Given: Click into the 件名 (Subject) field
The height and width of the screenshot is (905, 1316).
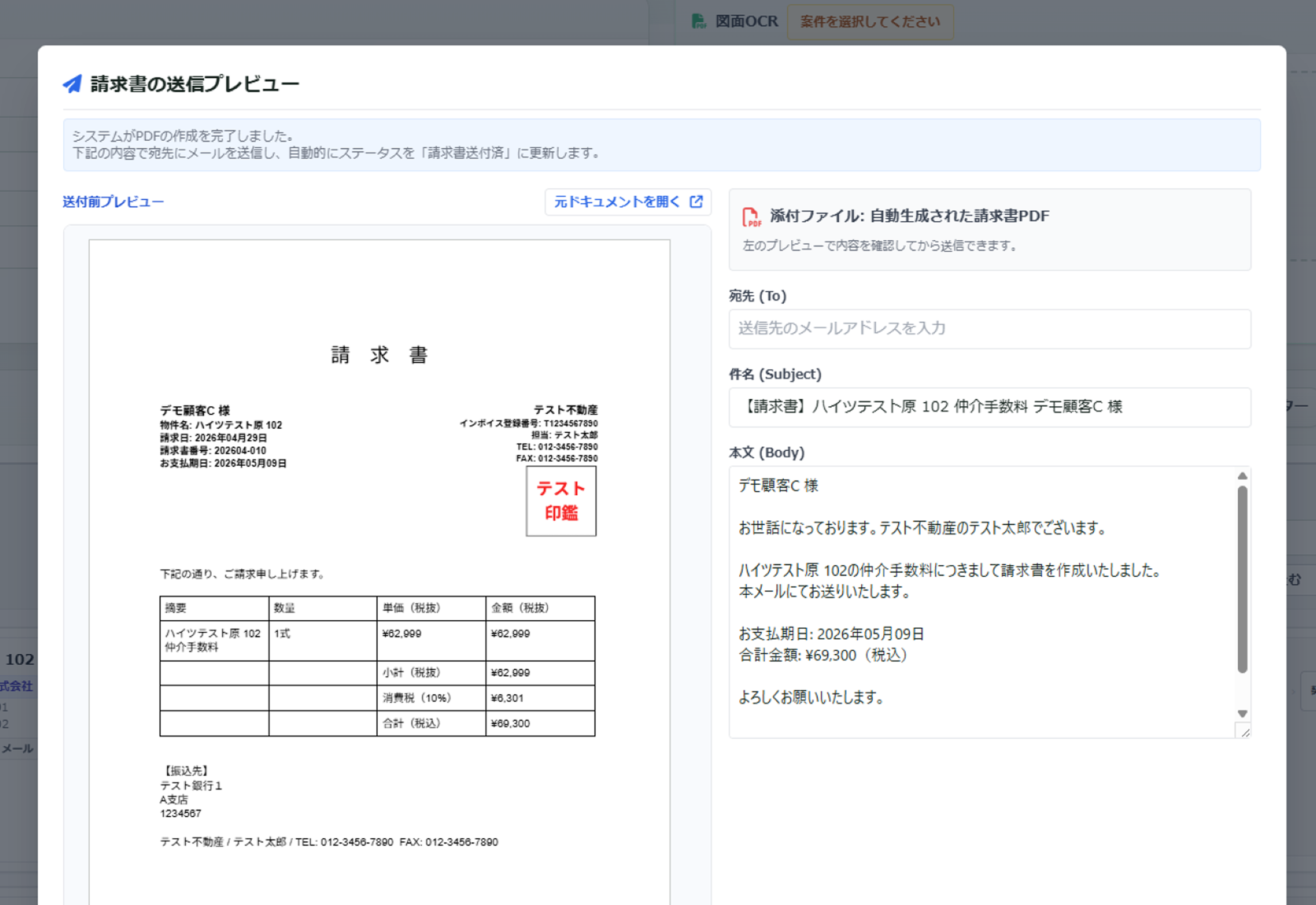Looking at the screenshot, I should [989, 407].
